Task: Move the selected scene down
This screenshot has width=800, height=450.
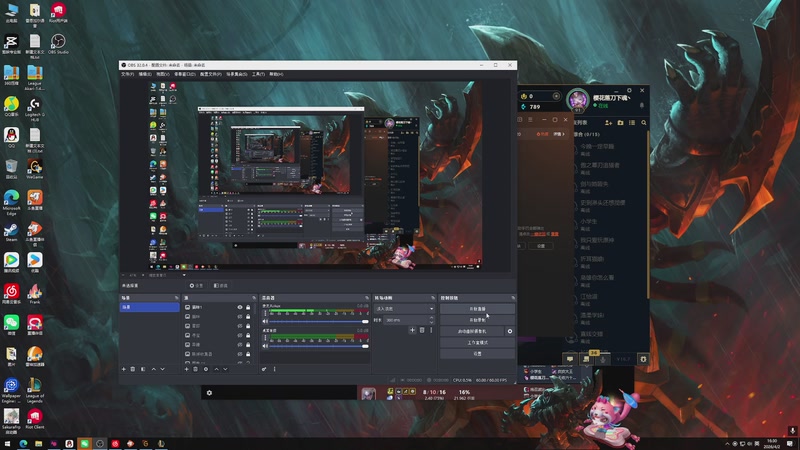Action: click(162, 369)
